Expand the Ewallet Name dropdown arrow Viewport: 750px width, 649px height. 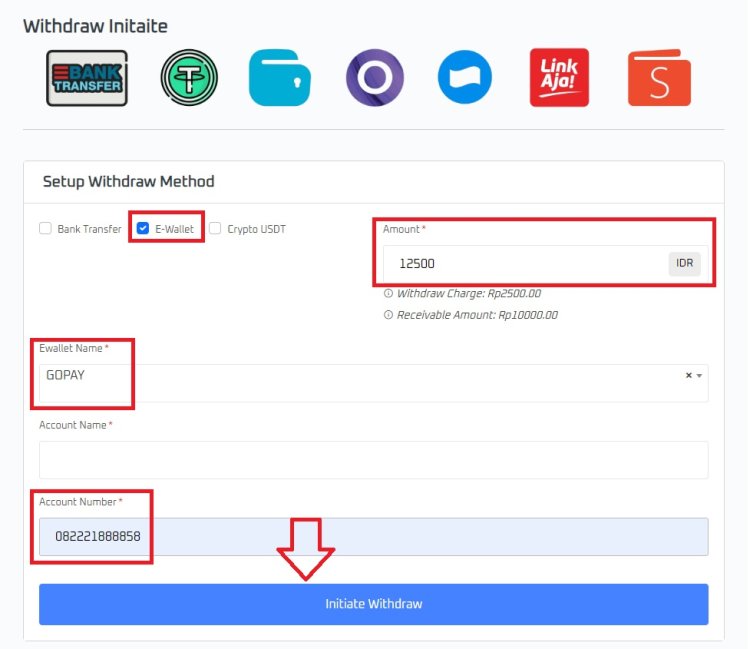point(699,376)
